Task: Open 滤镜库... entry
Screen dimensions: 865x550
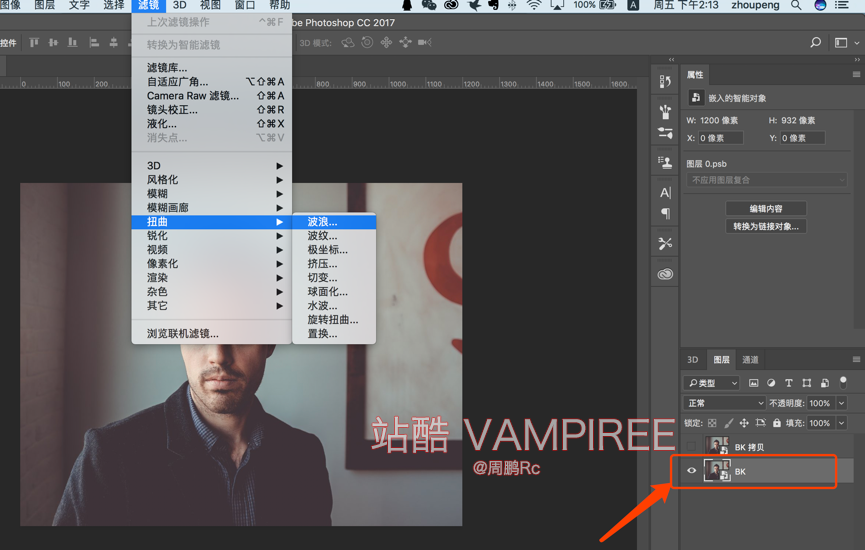Action: (212, 68)
